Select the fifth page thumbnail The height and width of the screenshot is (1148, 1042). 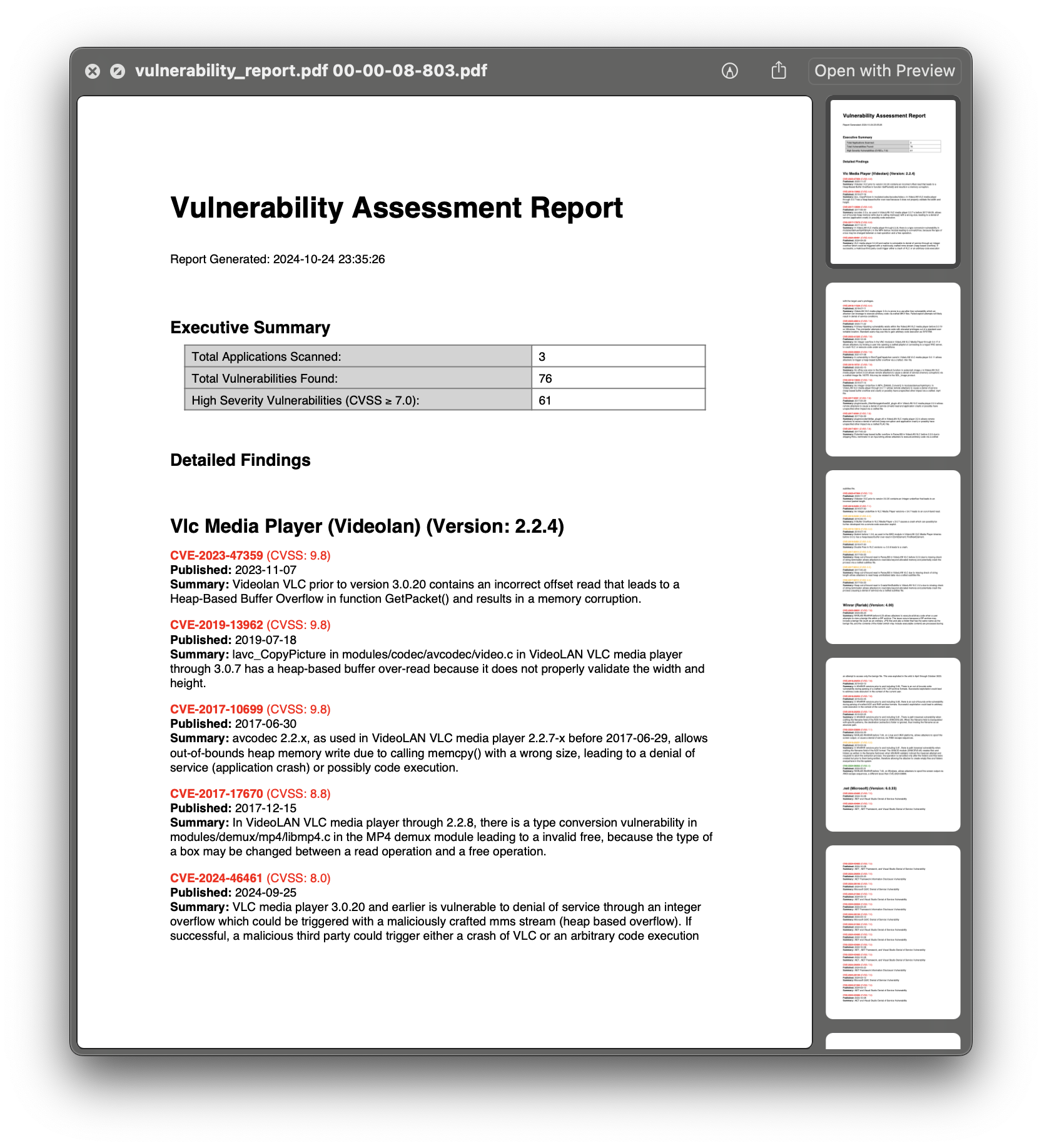point(893,932)
